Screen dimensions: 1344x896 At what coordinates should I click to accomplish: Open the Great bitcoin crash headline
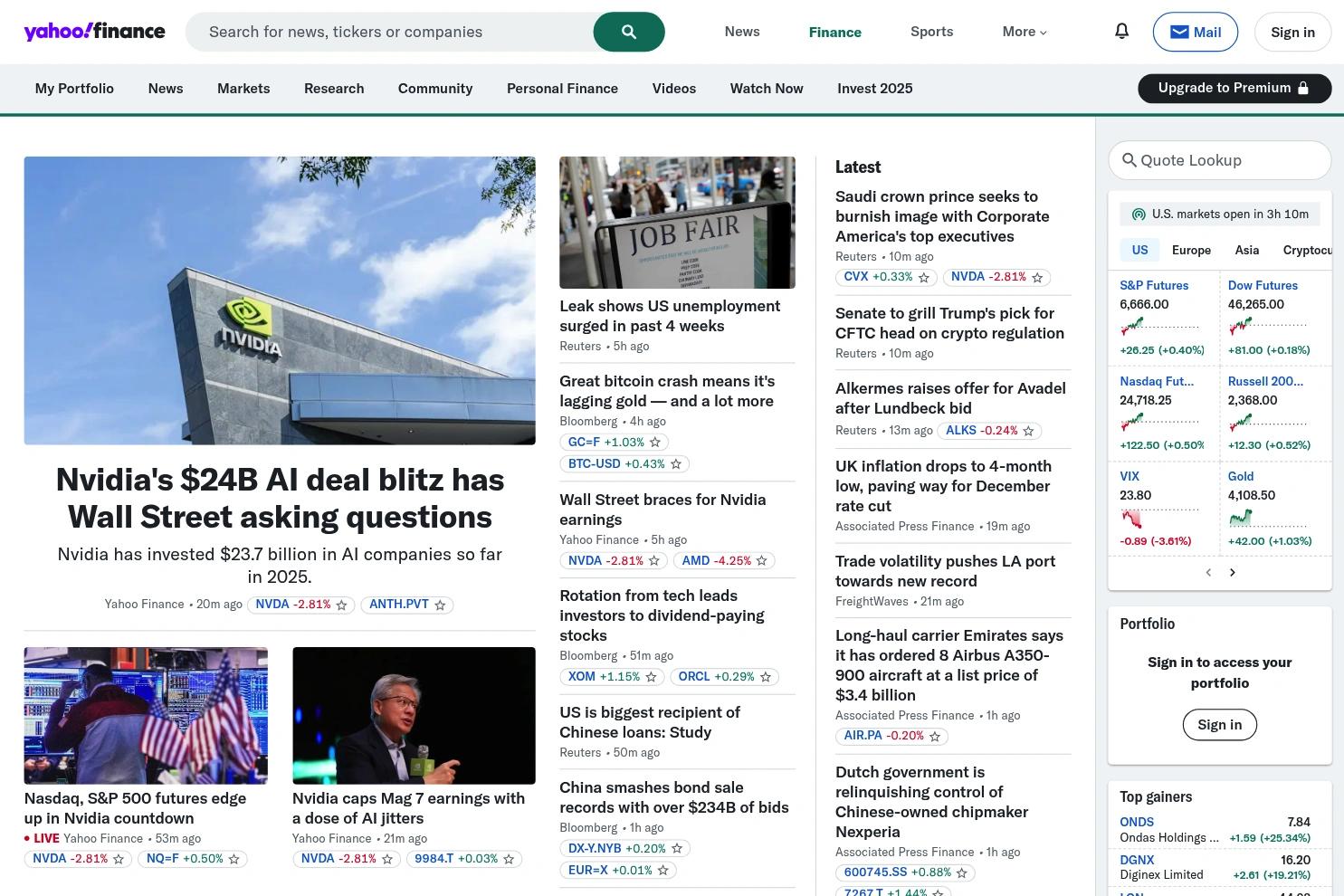point(667,391)
